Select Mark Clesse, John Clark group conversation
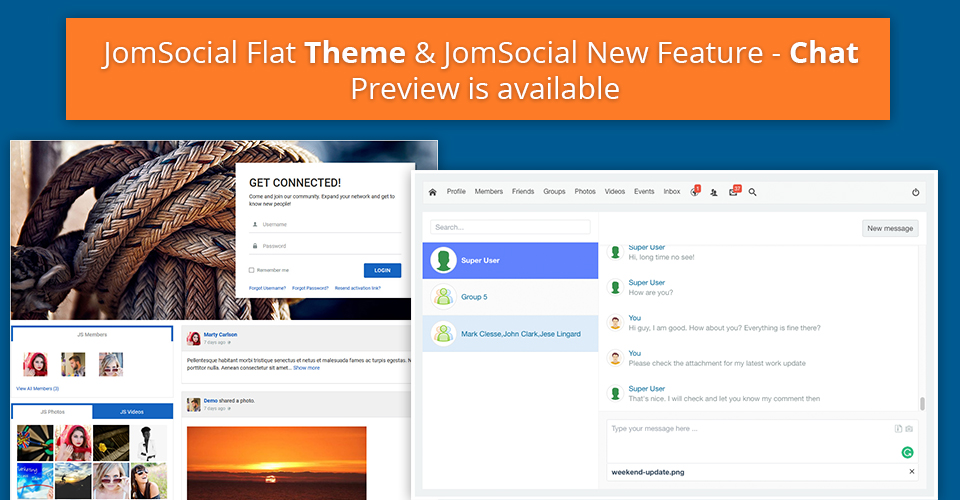This screenshot has width=960, height=500. point(510,334)
